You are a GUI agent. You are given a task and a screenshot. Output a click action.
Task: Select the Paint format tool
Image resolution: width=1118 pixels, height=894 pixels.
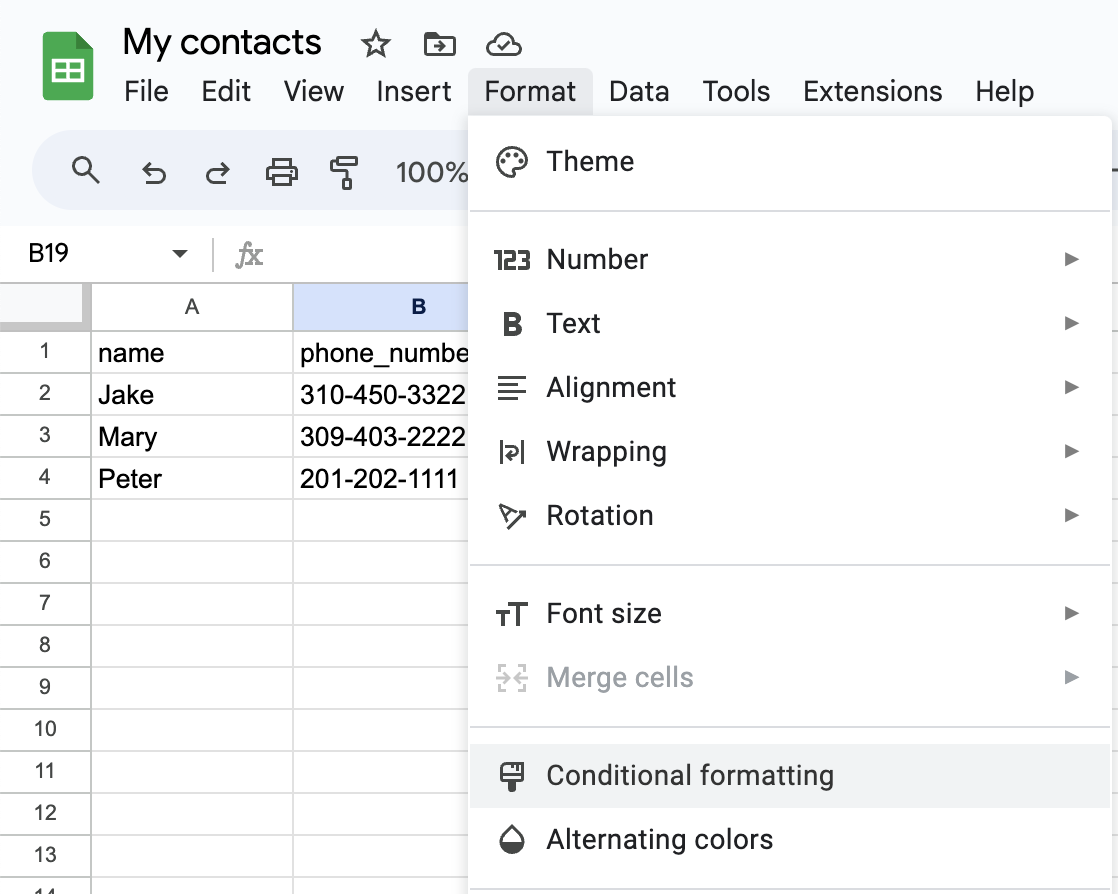pos(345,172)
